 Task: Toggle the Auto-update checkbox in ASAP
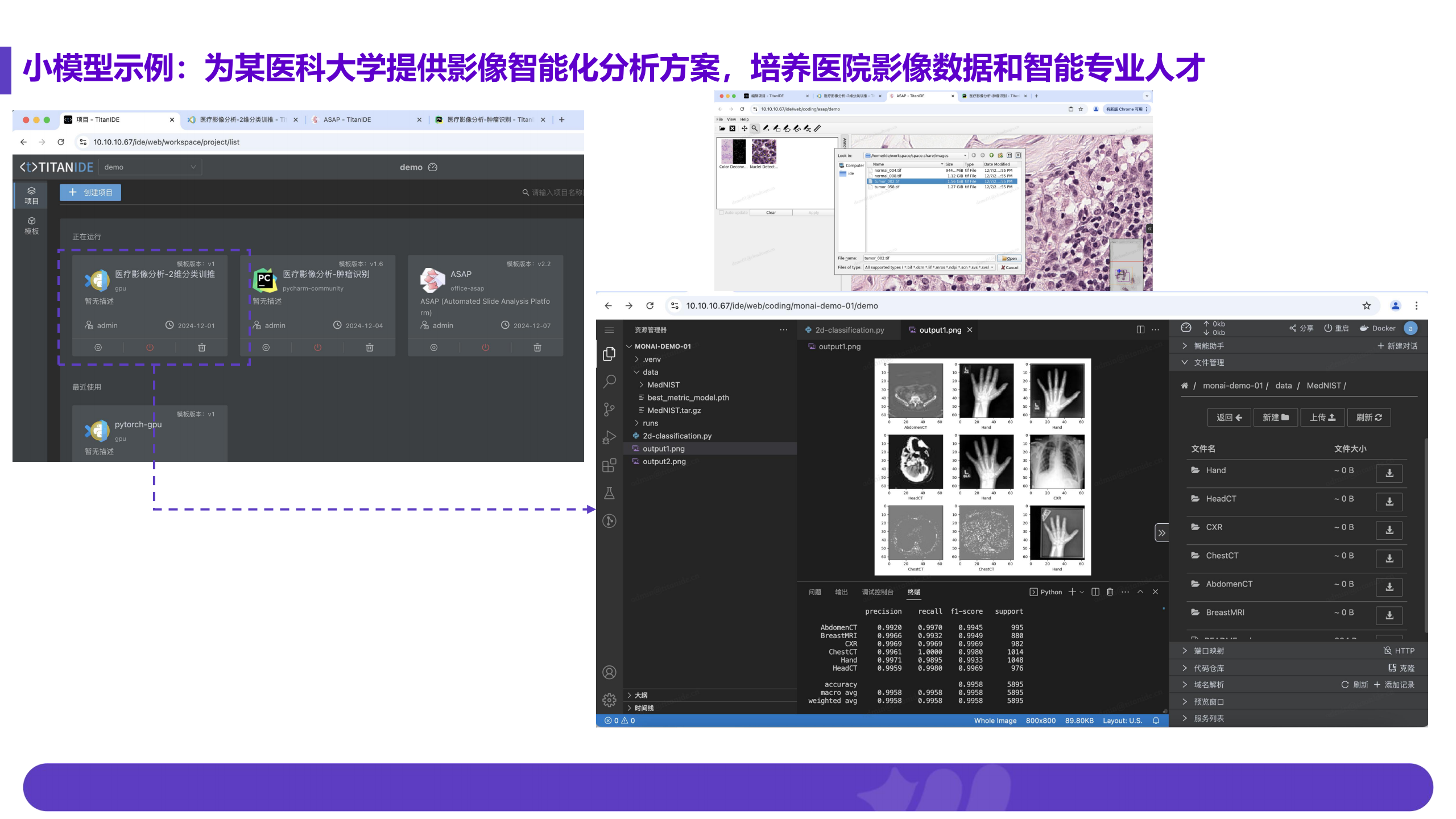tap(721, 213)
